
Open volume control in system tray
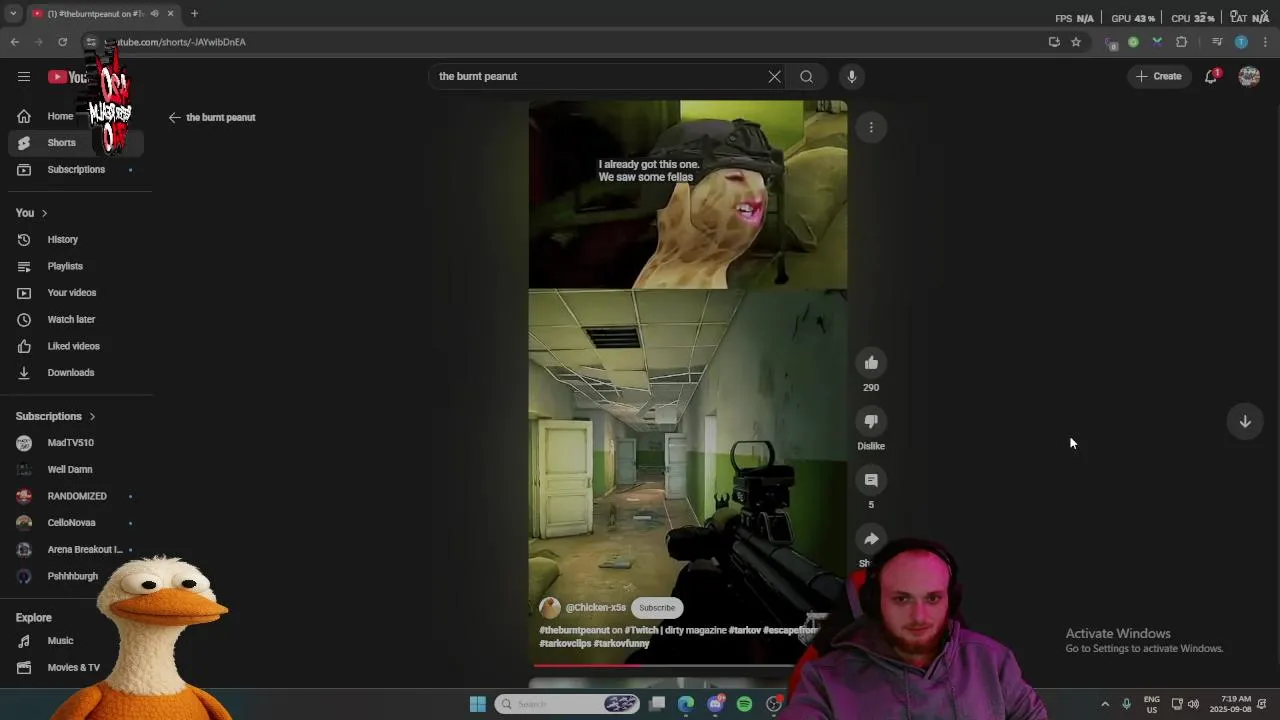pyautogui.click(x=1193, y=704)
